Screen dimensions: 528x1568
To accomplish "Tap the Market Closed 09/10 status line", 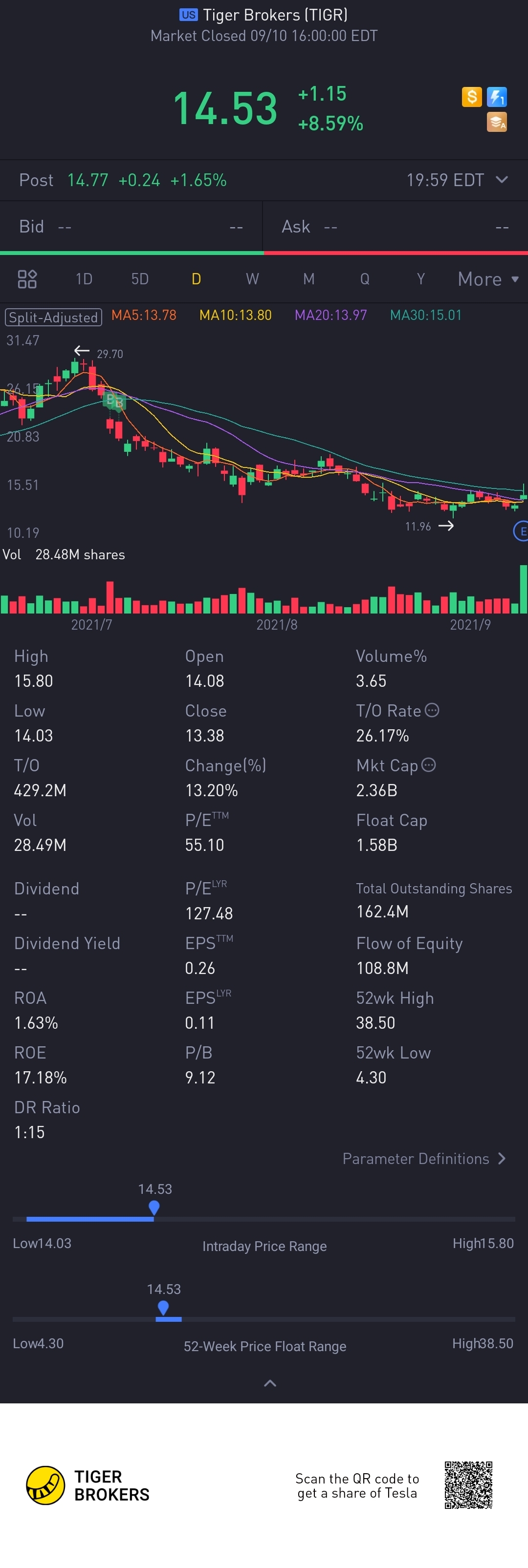I will click(x=264, y=36).
